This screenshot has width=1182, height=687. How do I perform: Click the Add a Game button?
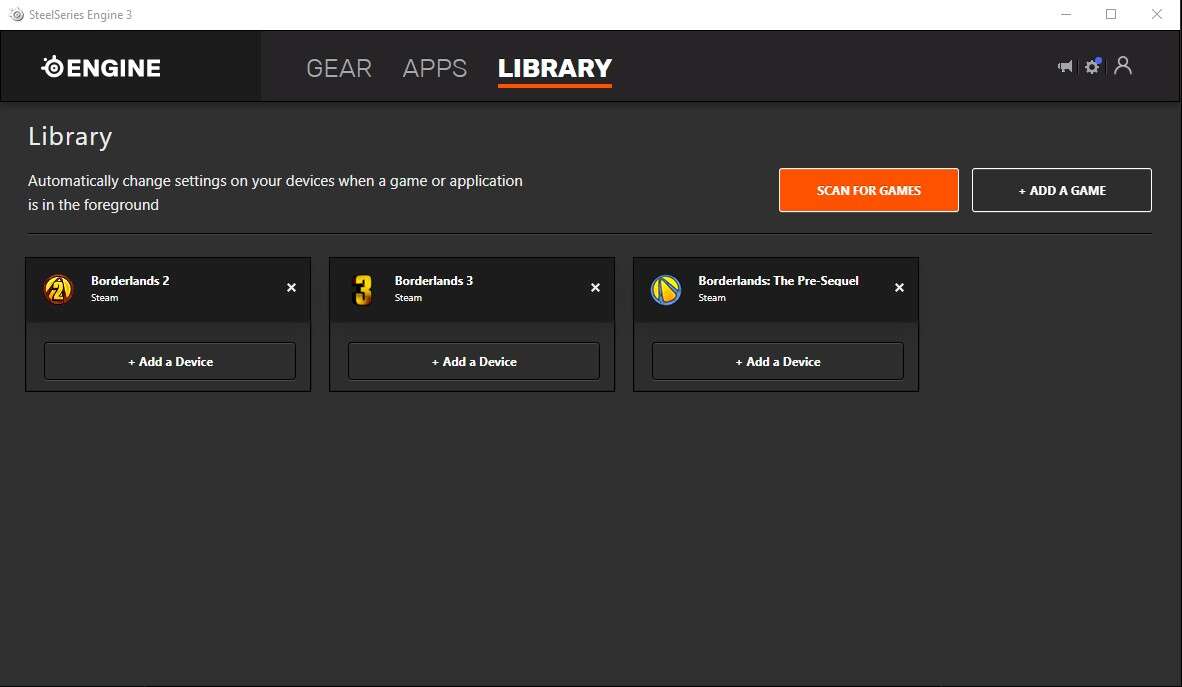coord(1061,190)
